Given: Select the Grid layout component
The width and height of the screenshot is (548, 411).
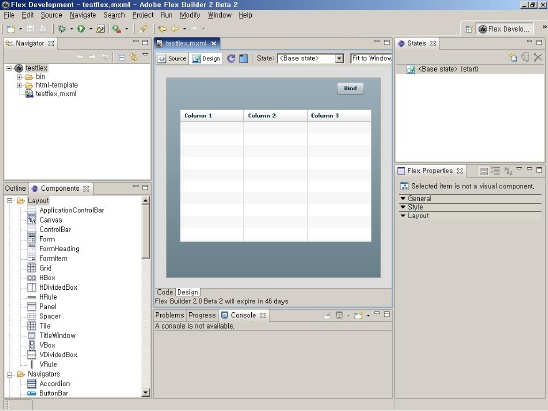Looking at the screenshot, I should [45, 268].
